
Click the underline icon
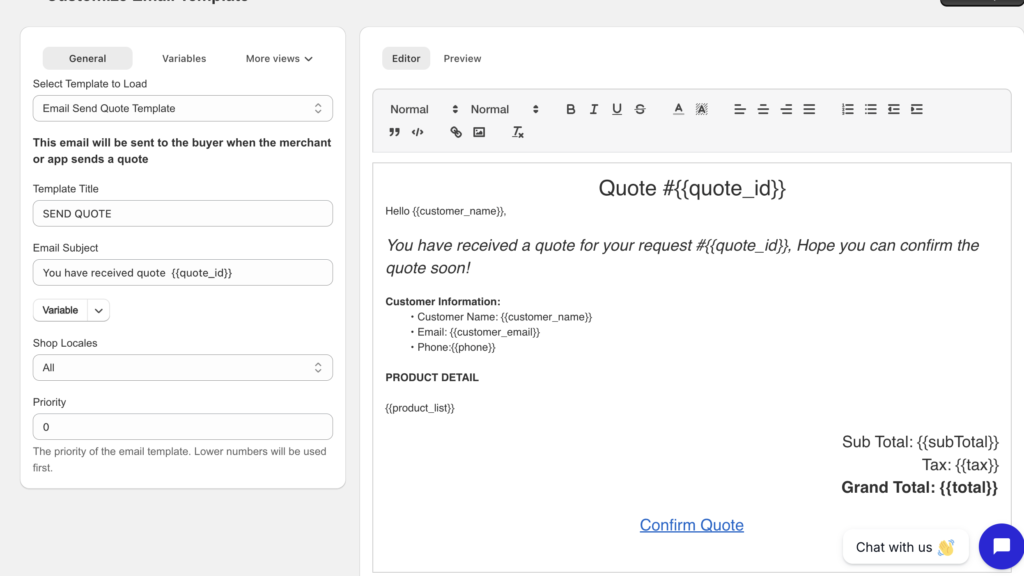(x=616, y=109)
